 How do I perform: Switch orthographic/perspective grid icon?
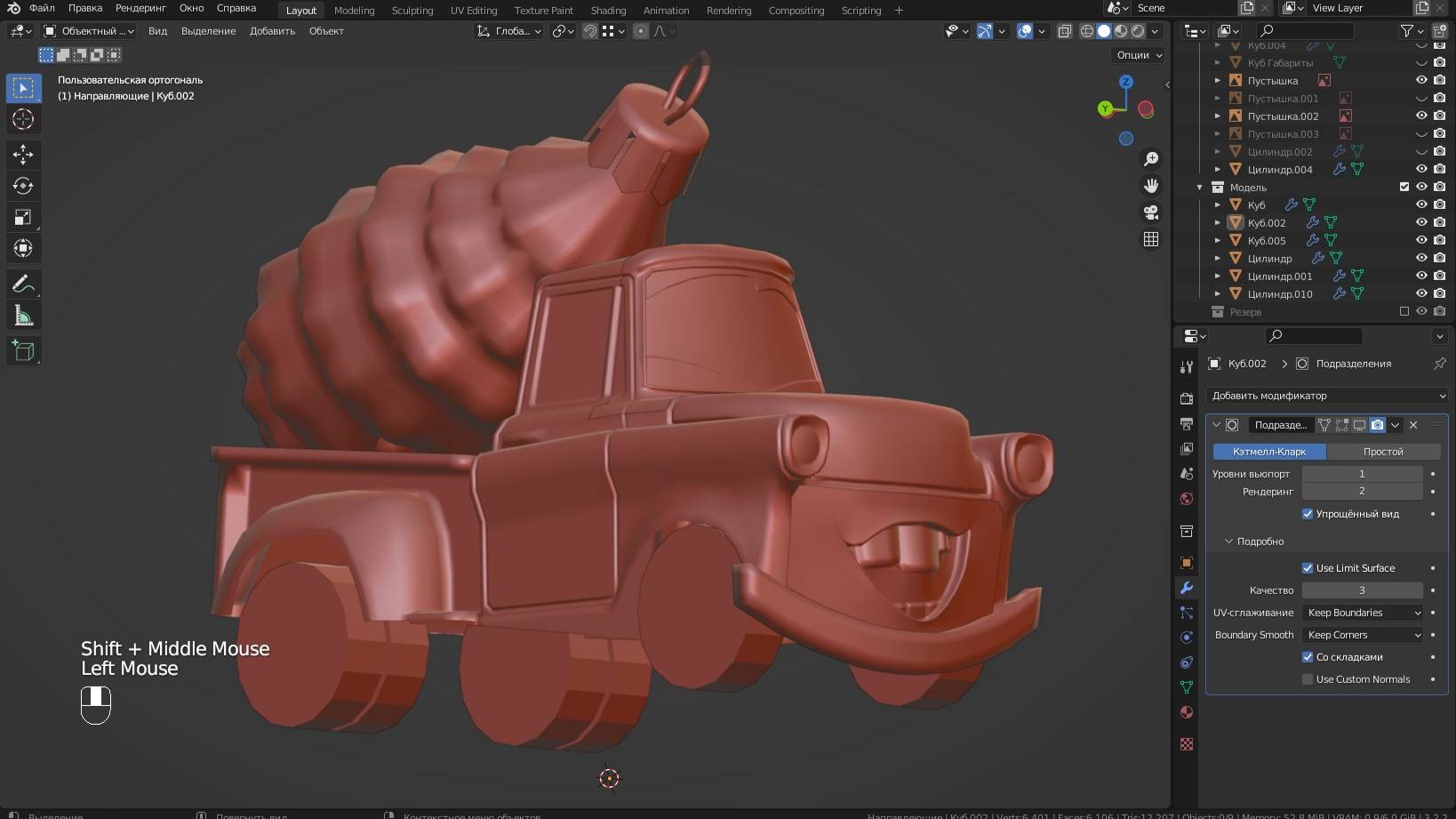pyautogui.click(x=1151, y=239)
